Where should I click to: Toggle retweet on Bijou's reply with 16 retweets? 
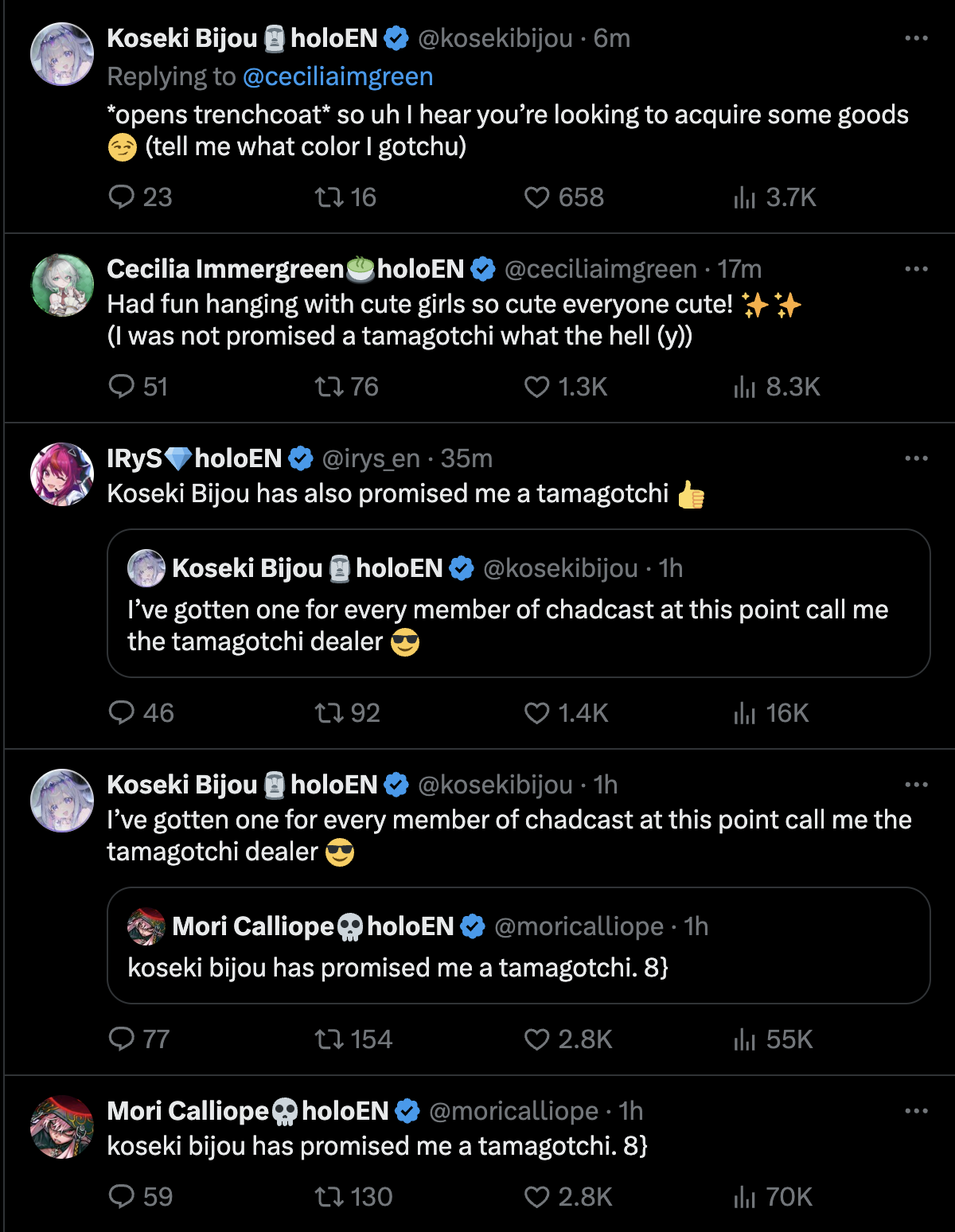pos(345,197)
